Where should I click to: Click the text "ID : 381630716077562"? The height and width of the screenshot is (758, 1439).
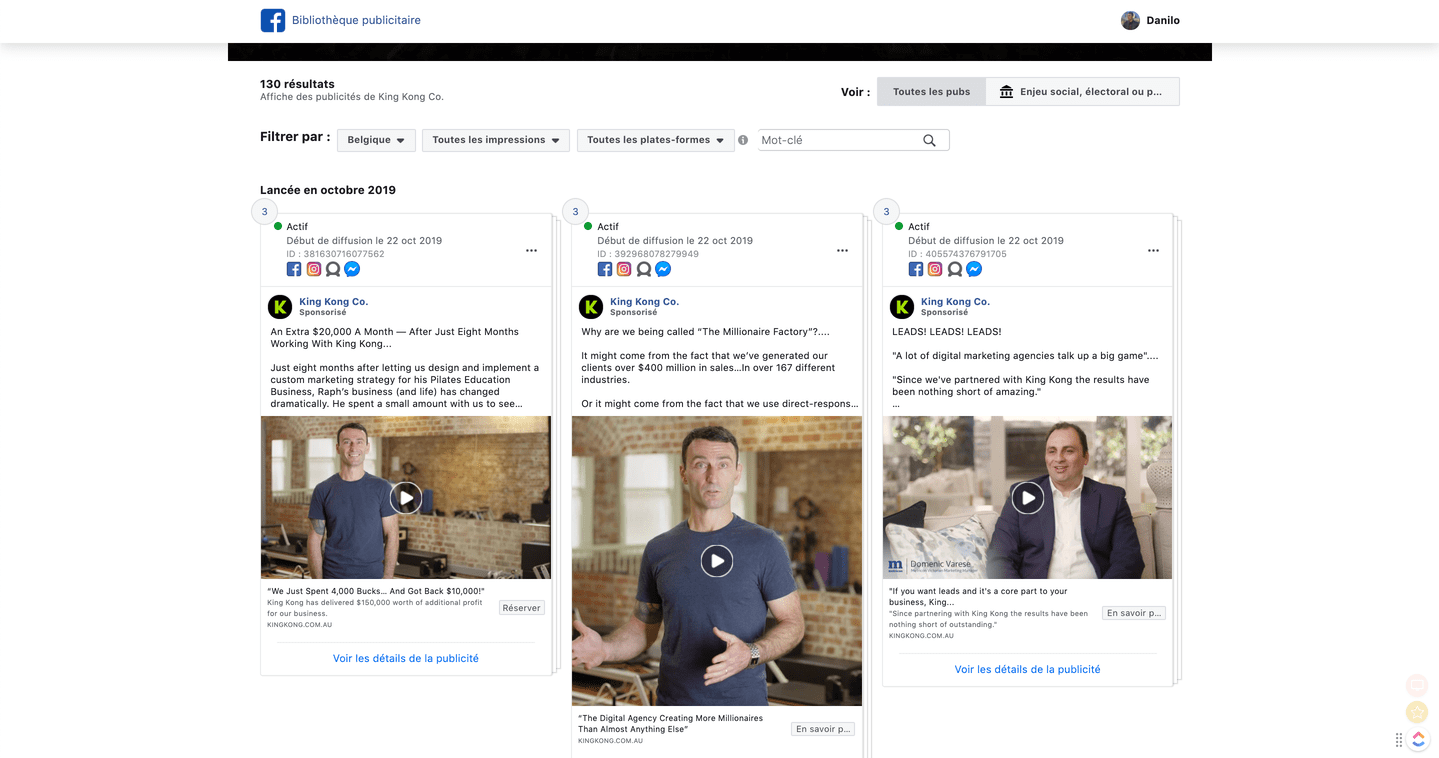(x=335, y=254)
